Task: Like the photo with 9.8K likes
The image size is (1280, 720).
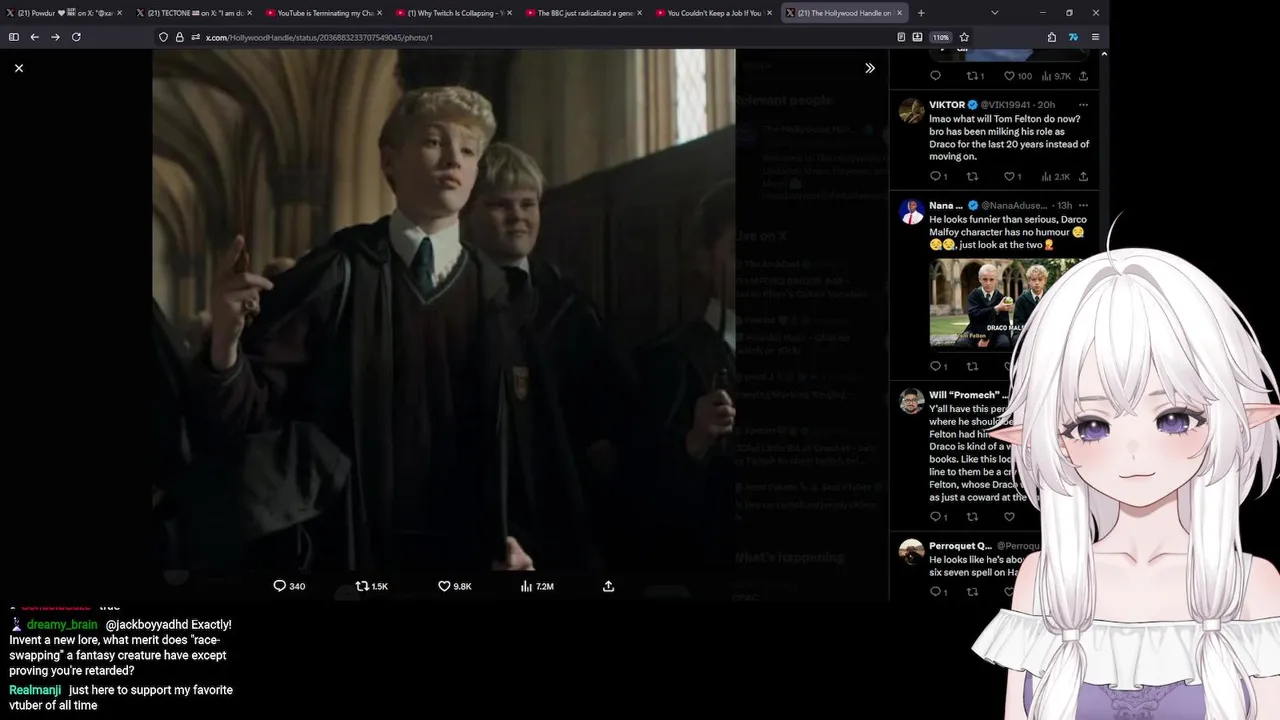Action: click(x=455, y=586)
